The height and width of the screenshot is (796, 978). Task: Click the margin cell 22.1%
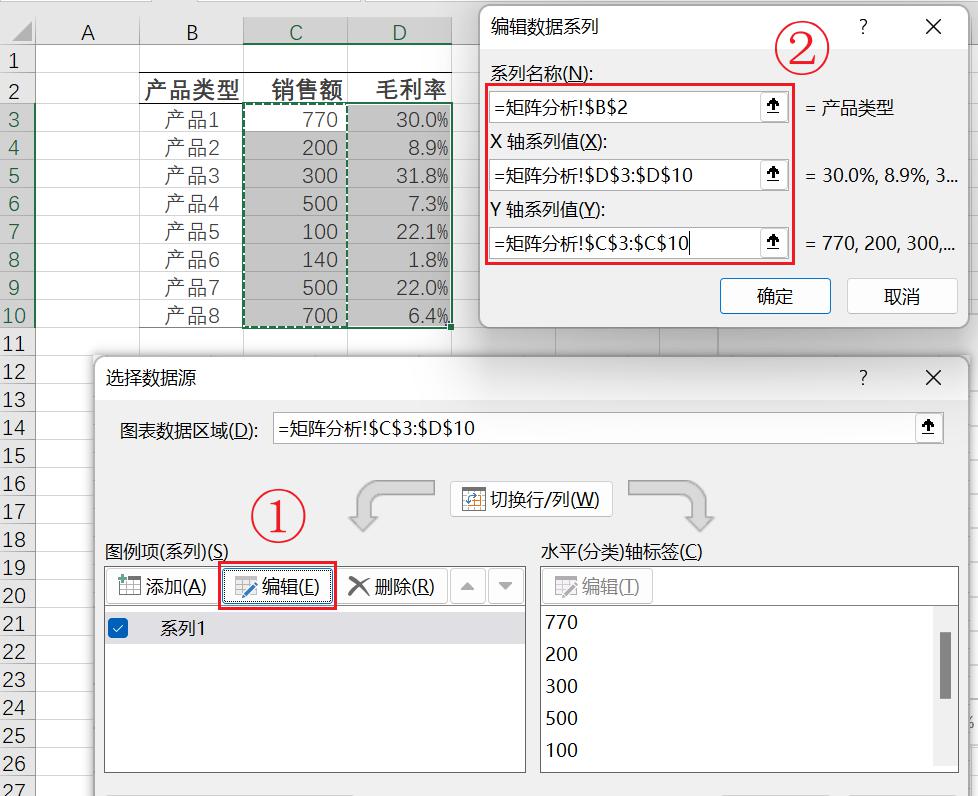pyautogui.click(x=399, y=231)
